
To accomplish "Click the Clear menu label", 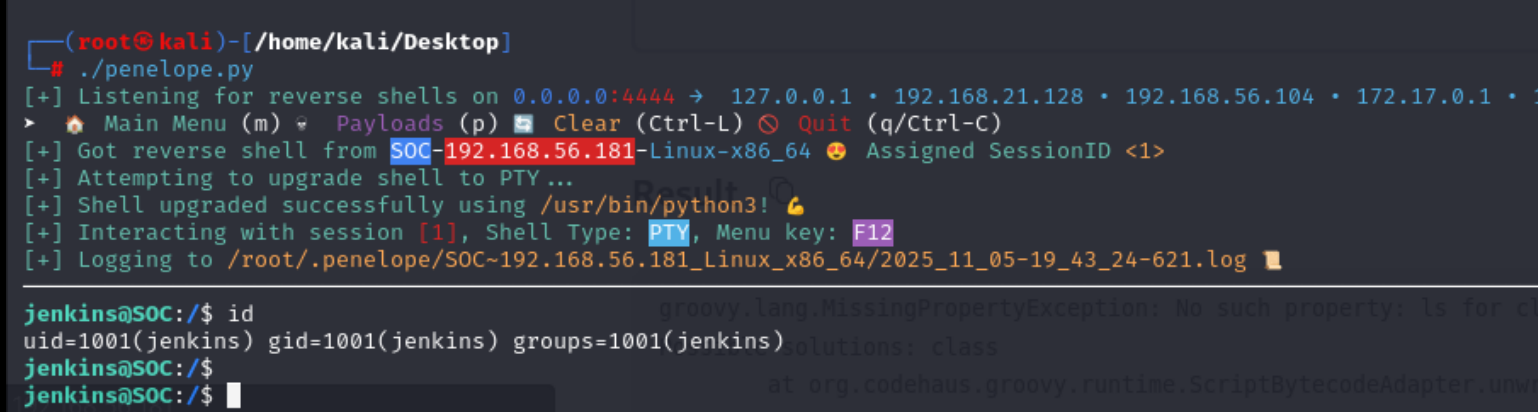I will tap(585, 124).
